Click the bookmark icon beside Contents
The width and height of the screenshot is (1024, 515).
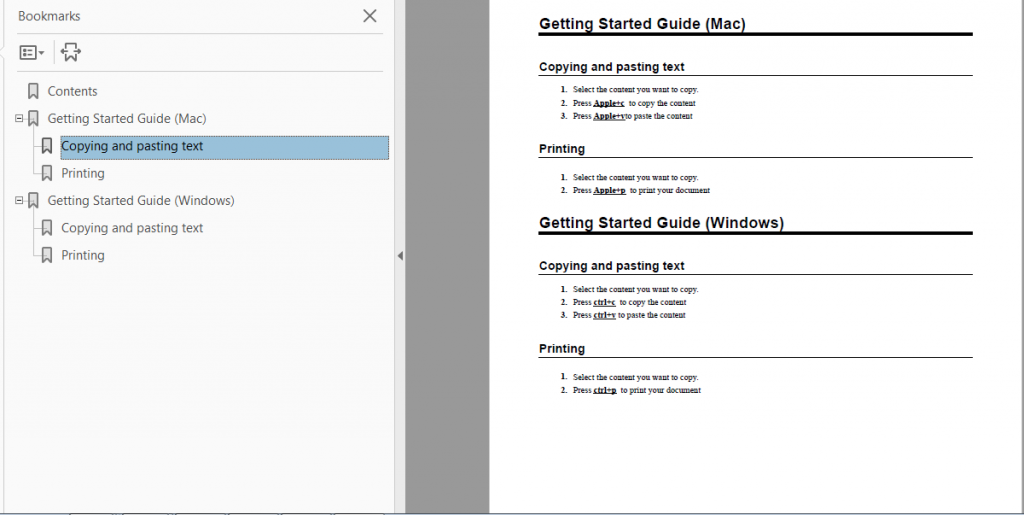[x=34, y=91]
